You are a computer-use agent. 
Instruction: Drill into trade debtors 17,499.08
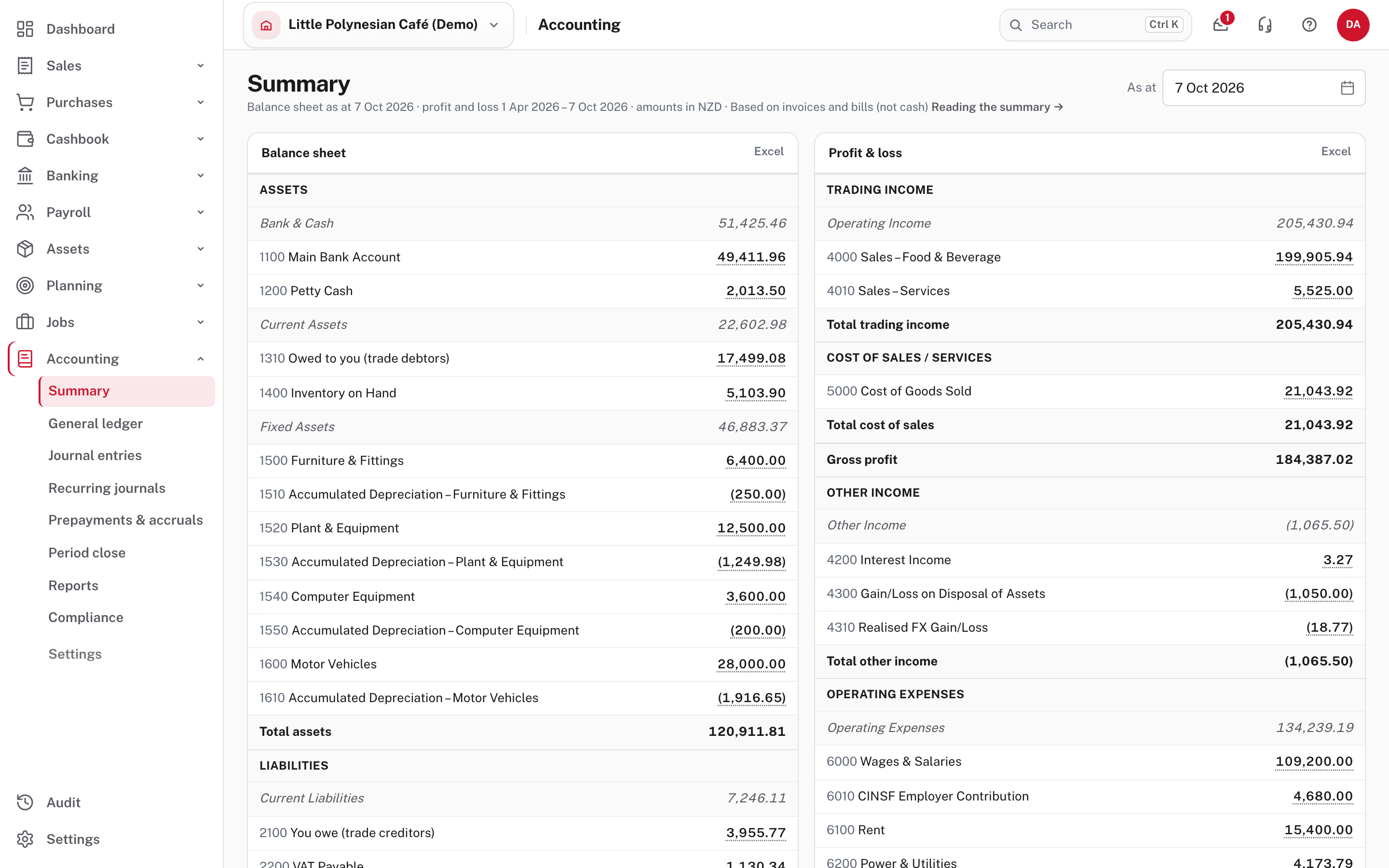click(x=751, y=359)
